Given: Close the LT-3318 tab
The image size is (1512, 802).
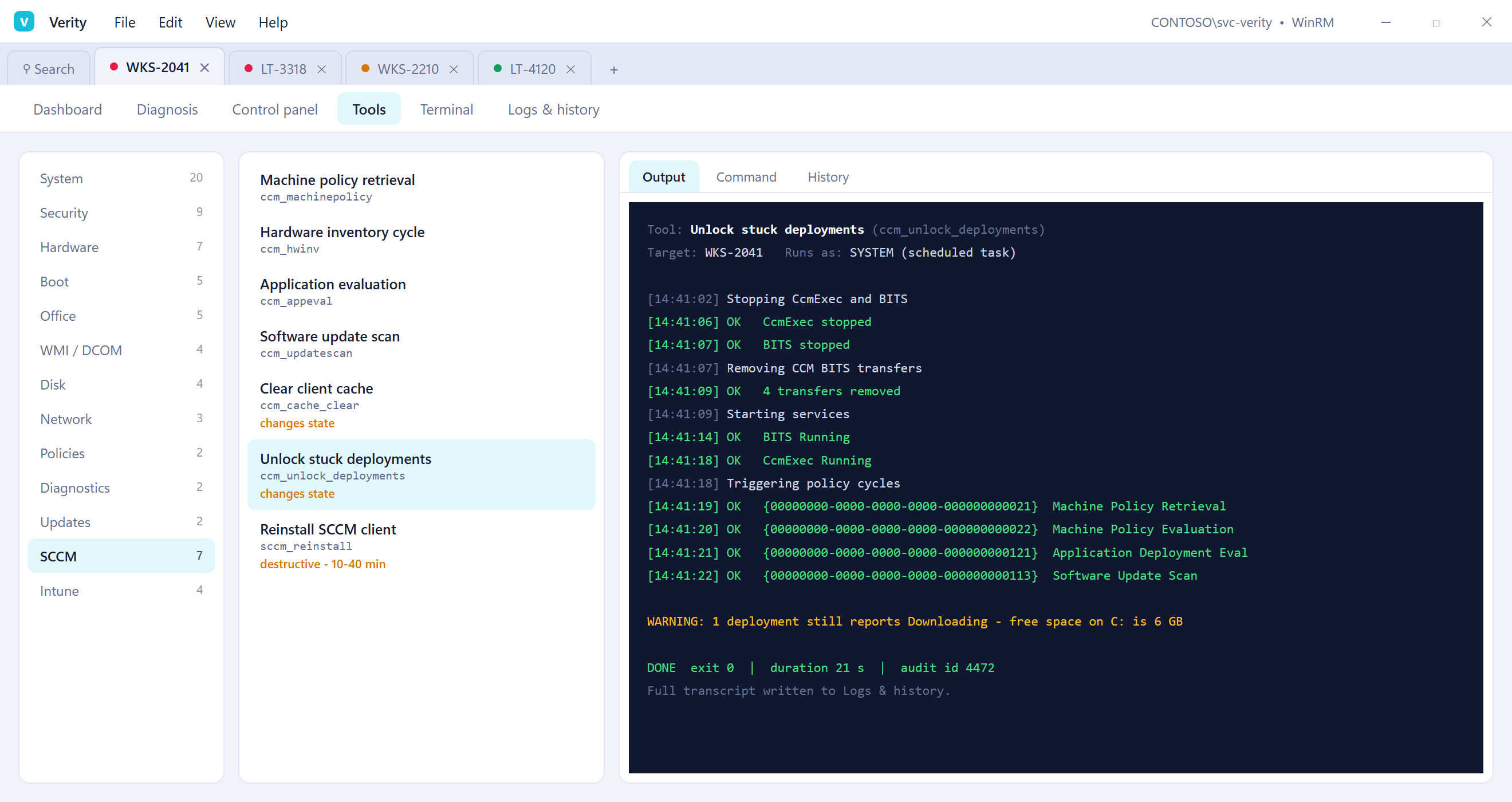Looking at the screenshot, I should point(322,69).
